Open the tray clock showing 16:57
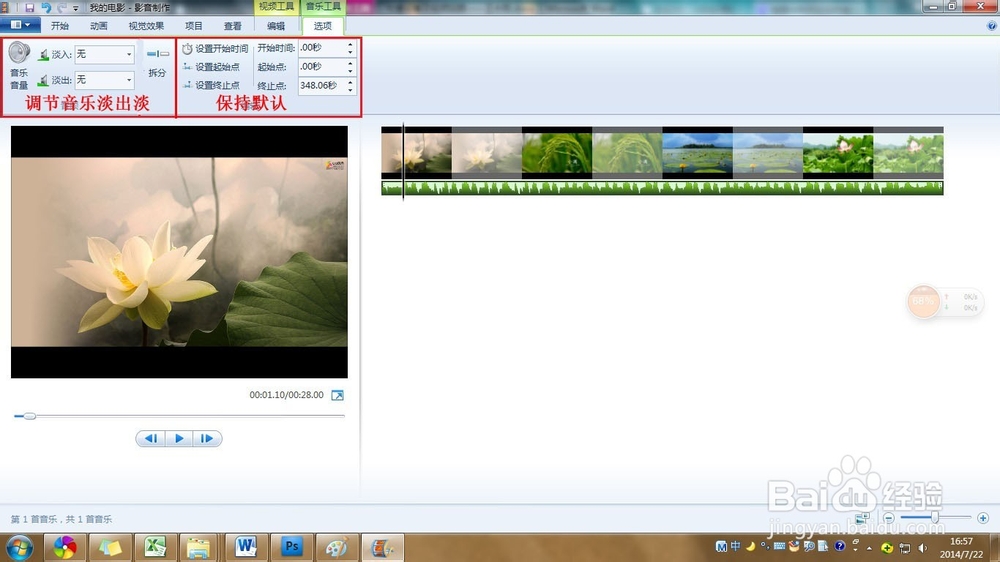 962,547
